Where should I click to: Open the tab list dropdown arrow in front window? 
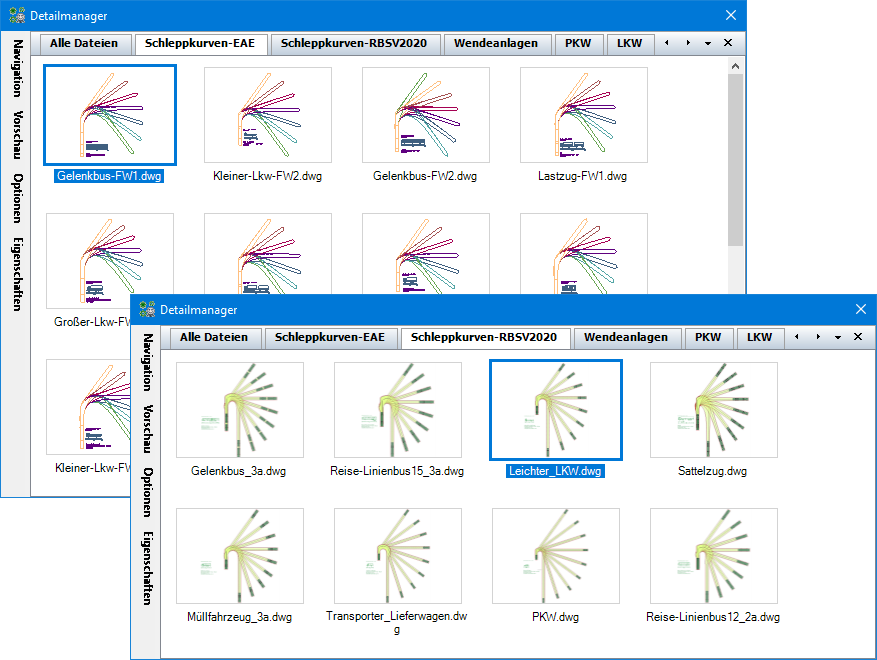click(x=837, y=338)
